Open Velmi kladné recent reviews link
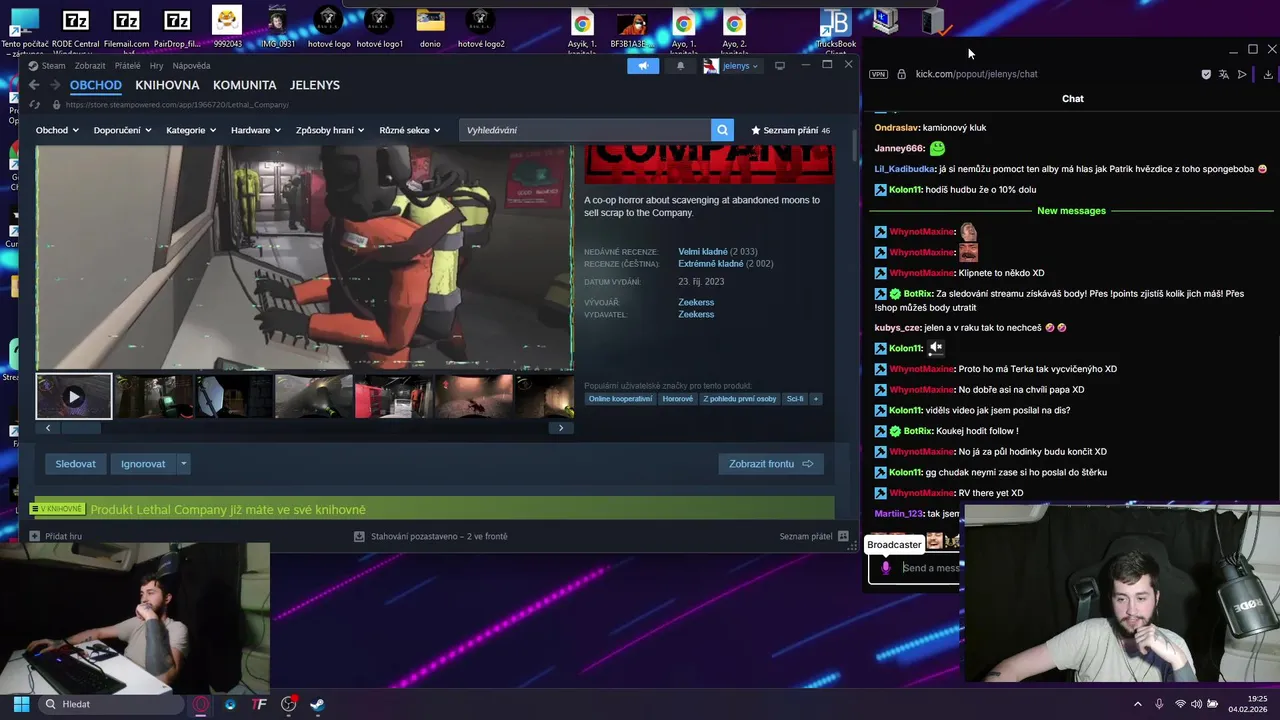1280x720 pixels. click(702, 252)
